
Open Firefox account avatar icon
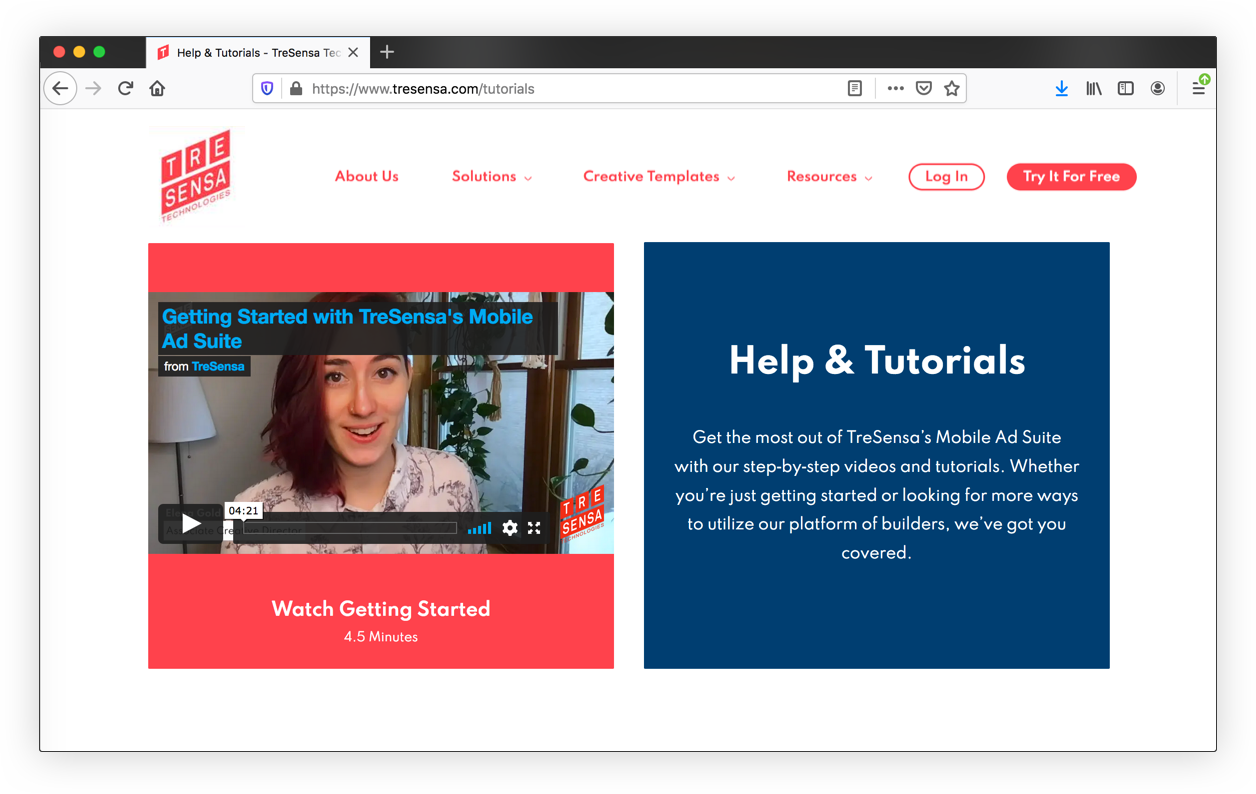click(x=1158, y=88)
